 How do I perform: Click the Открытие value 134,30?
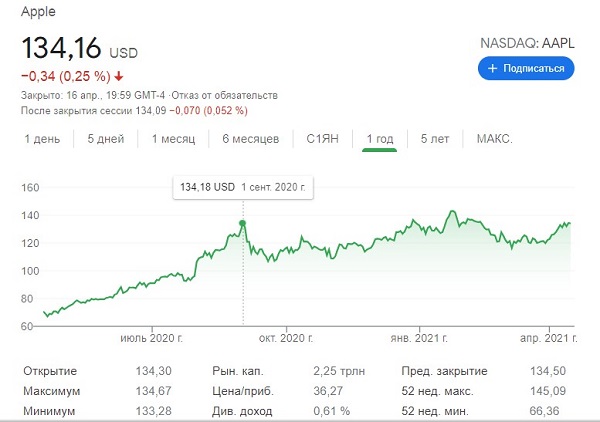click(153, 371)
